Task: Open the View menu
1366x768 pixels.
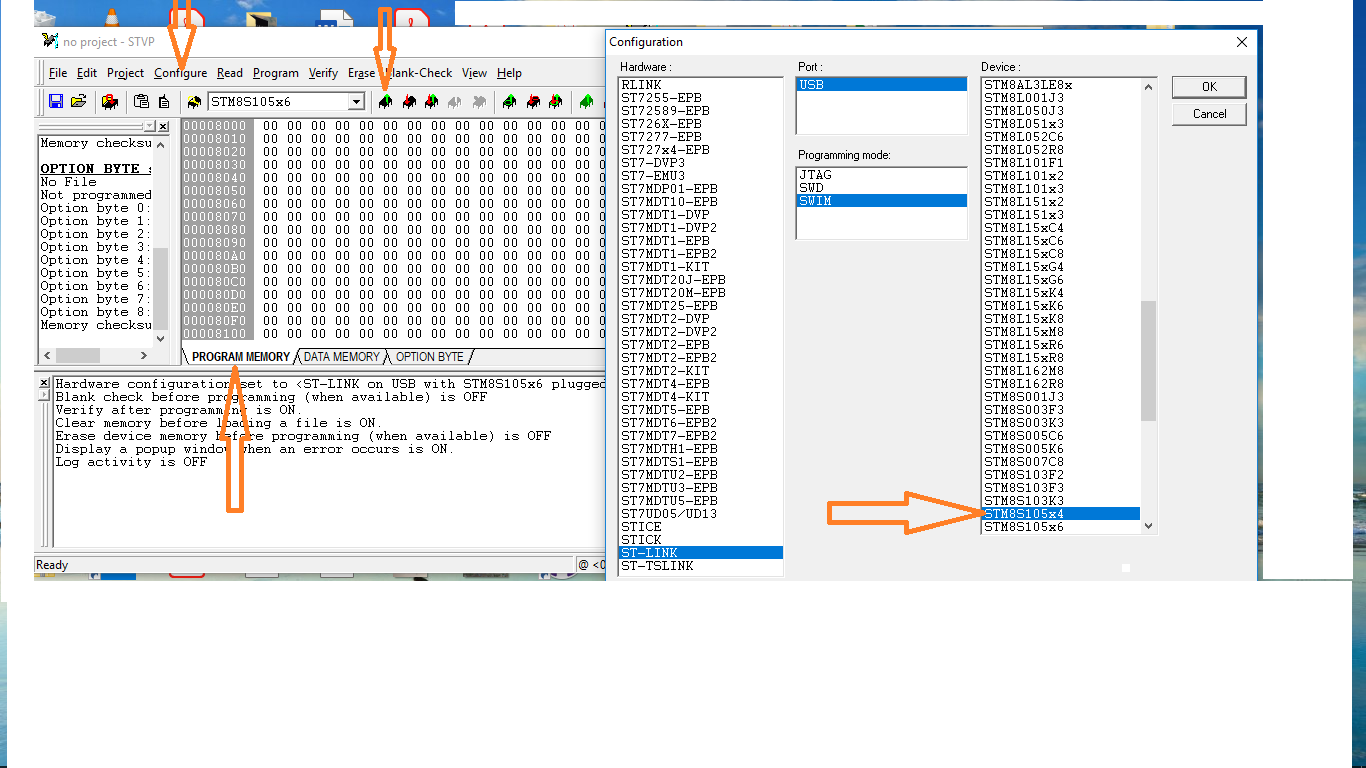Action: coord(475,73)
